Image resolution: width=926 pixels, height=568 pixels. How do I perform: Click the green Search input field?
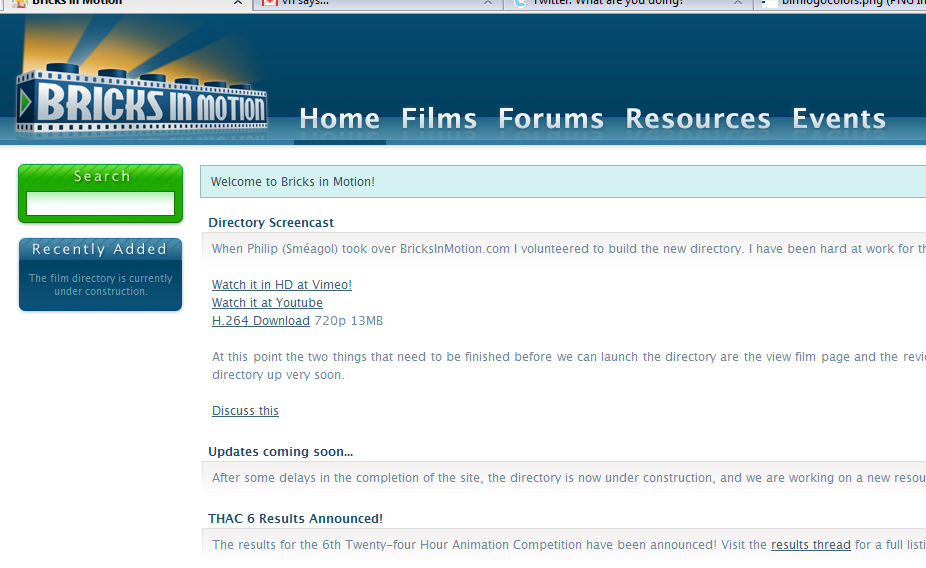click(100, 204)
